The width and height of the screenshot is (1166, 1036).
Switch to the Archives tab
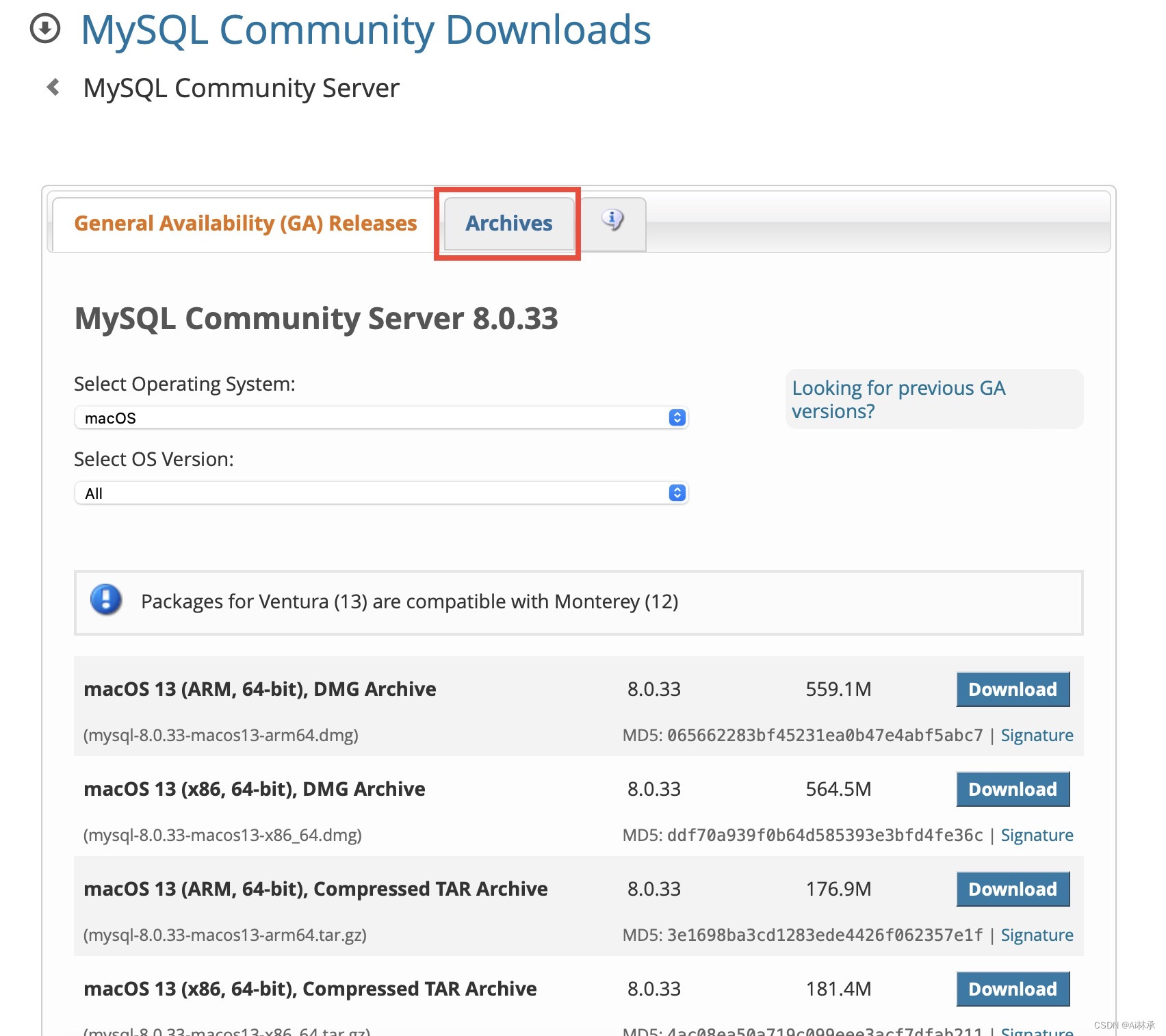coord(508,223)
